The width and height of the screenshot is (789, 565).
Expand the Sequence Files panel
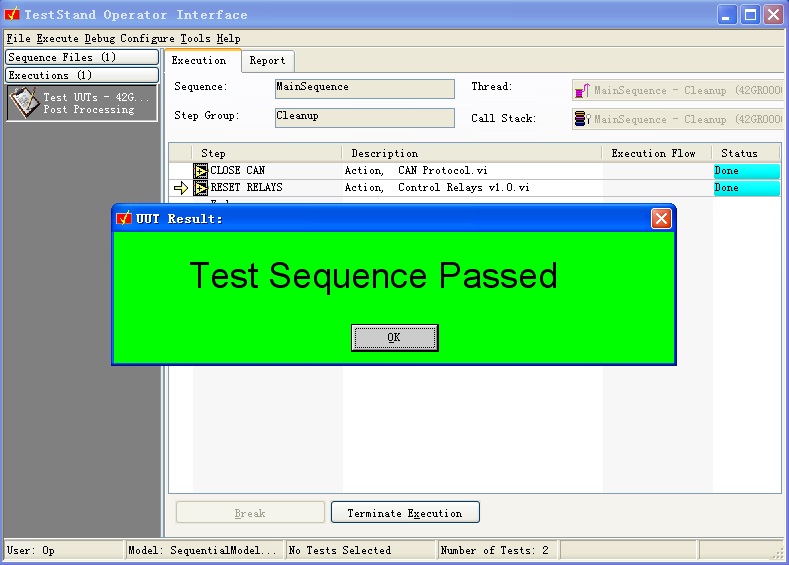tap(82, 58)
